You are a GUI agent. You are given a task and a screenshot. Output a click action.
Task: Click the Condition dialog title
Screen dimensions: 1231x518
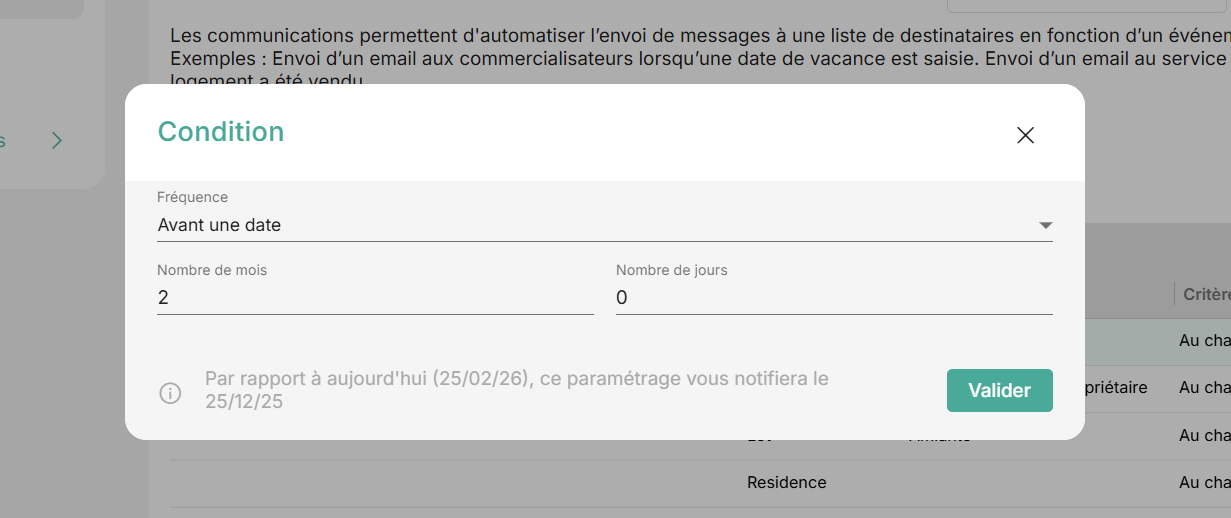221,132
